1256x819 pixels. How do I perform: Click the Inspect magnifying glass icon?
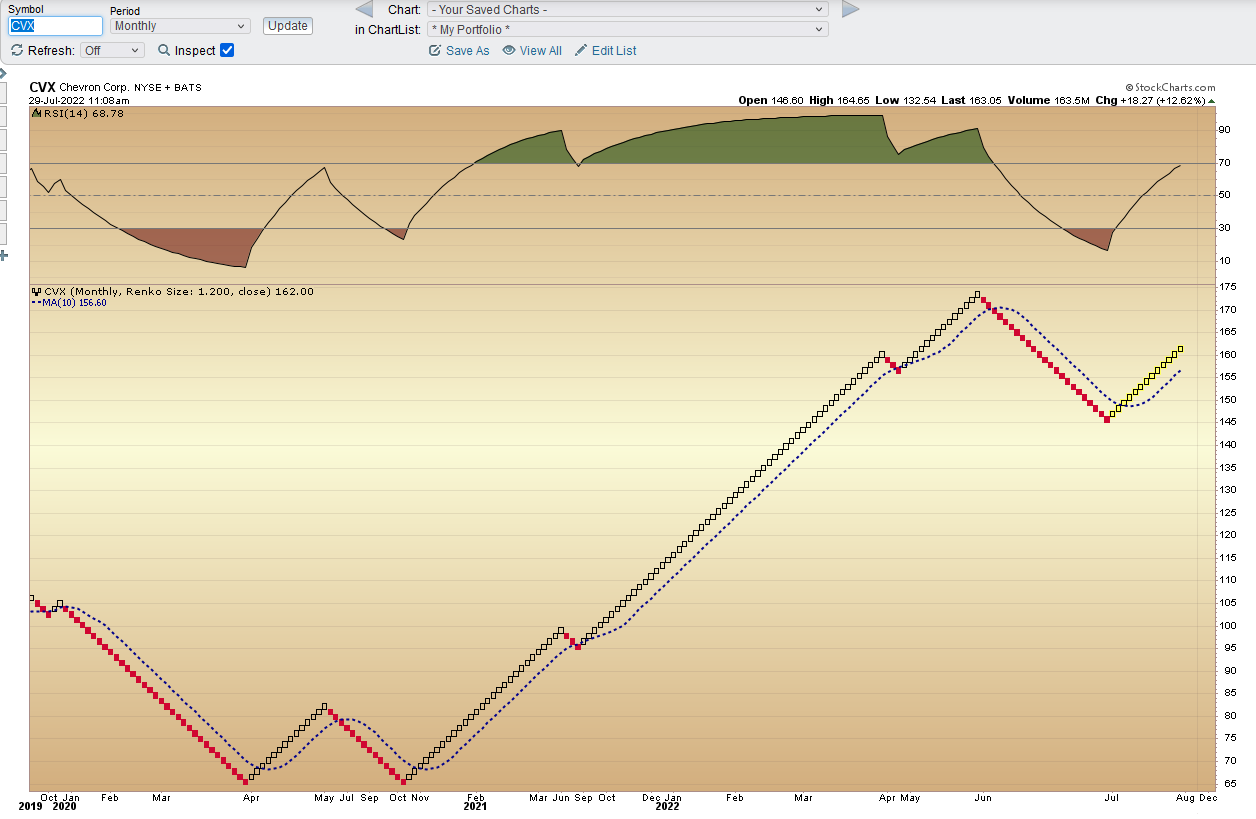164,50
